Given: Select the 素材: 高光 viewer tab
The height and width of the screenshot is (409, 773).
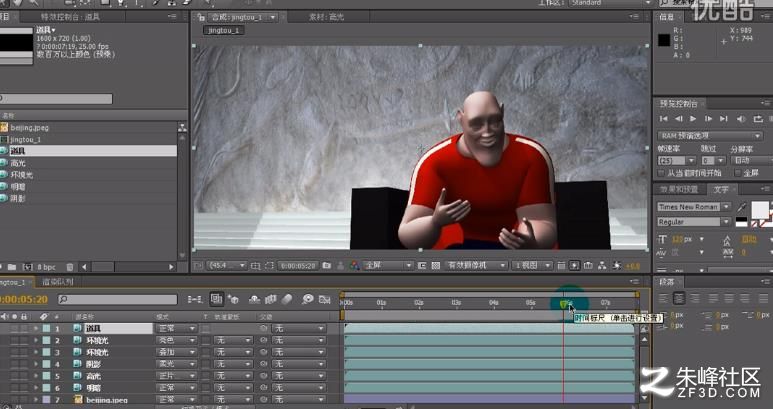Looking at the screenshot, I should click(x=326, y=17).
